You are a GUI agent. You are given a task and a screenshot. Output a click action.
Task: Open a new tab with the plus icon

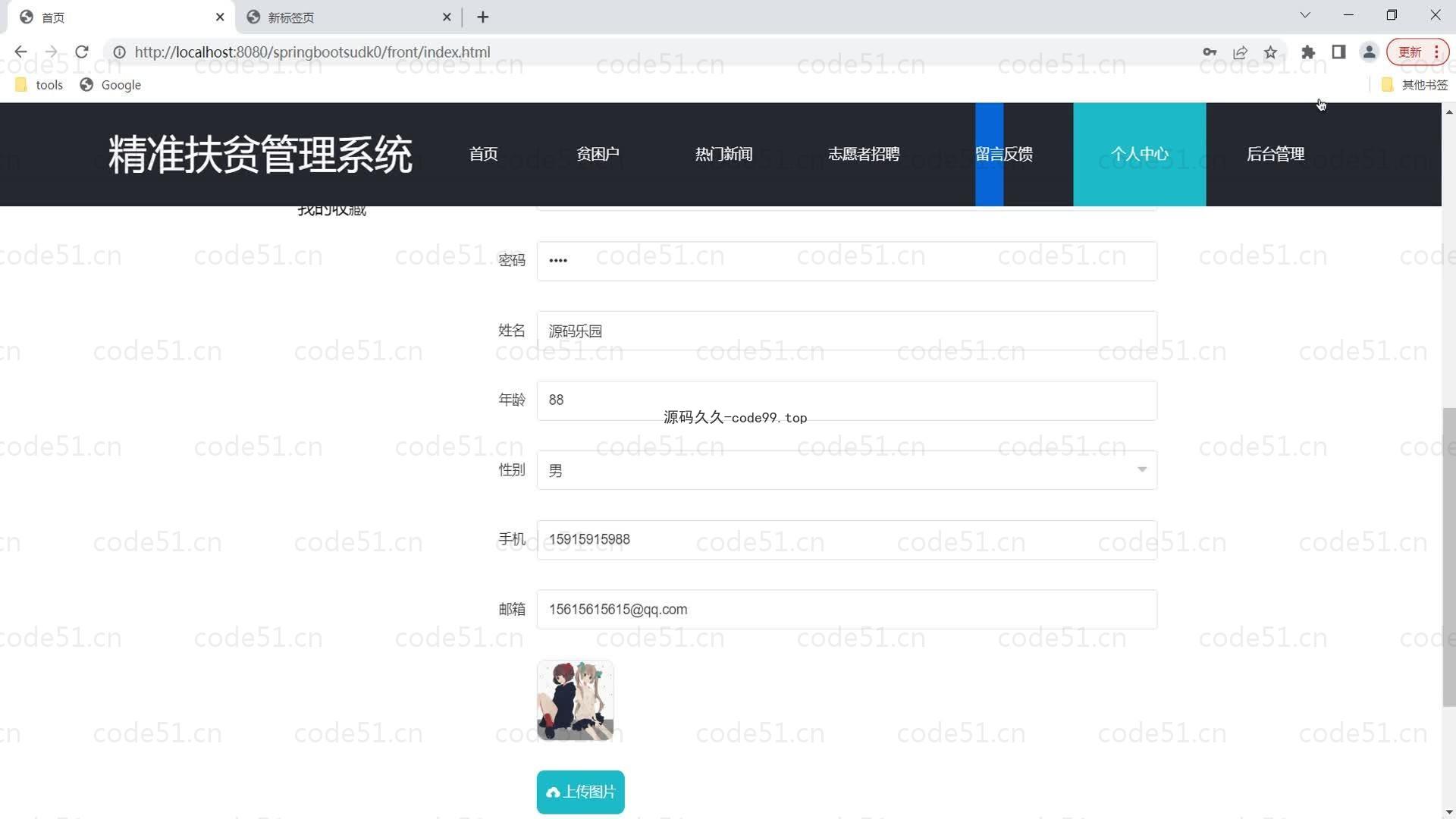[483, 17]
